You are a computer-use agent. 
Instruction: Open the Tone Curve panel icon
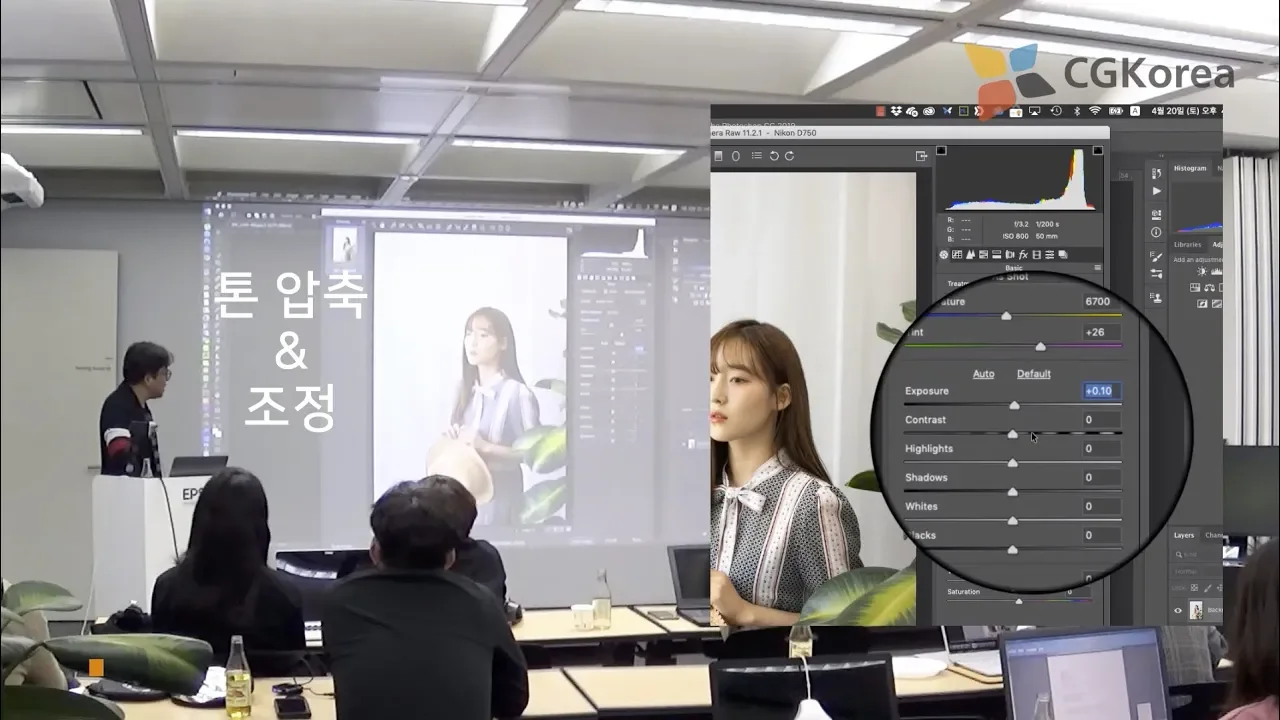coord(957,255)
